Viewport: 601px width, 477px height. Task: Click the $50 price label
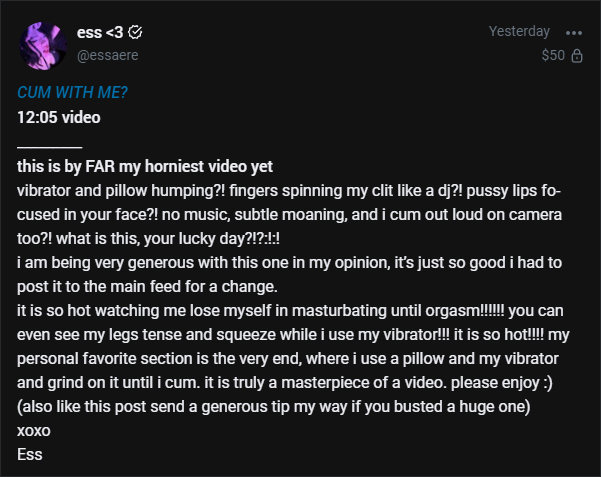click(553, 56)
